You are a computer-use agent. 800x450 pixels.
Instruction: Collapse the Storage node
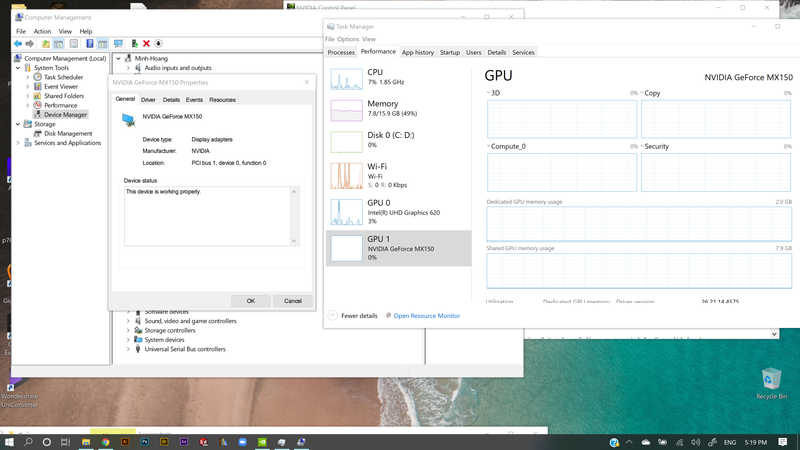tap(18, 124)
